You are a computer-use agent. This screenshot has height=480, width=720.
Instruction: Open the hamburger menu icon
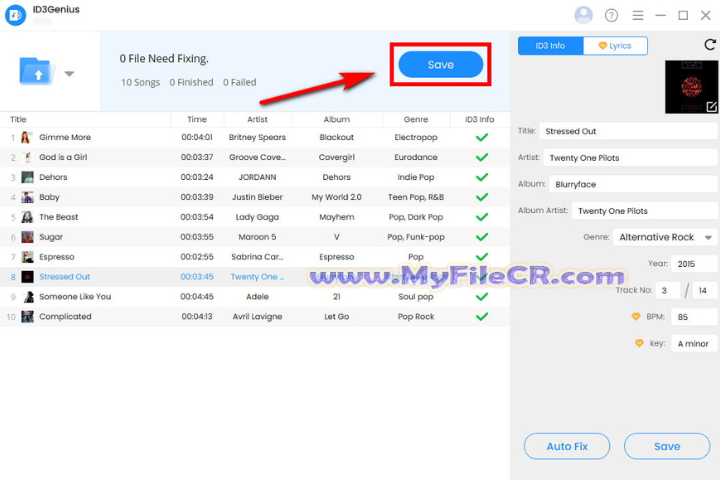[x=637, y=16]
